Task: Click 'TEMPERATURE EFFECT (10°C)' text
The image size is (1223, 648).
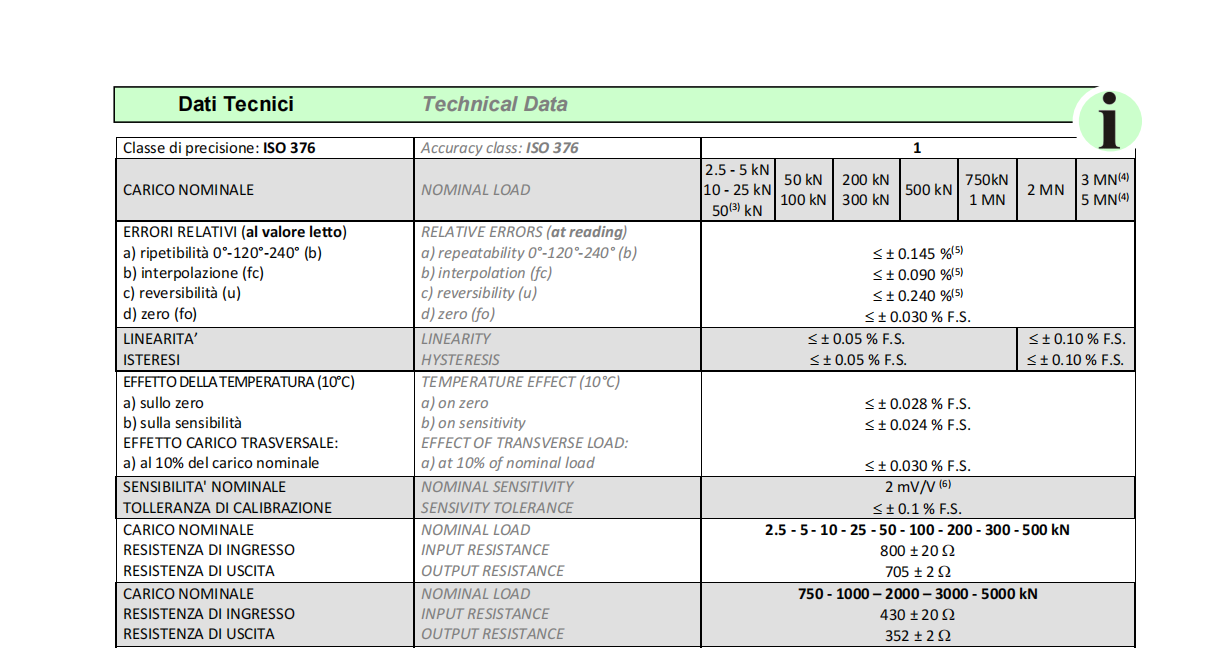Action: (521, 382)
